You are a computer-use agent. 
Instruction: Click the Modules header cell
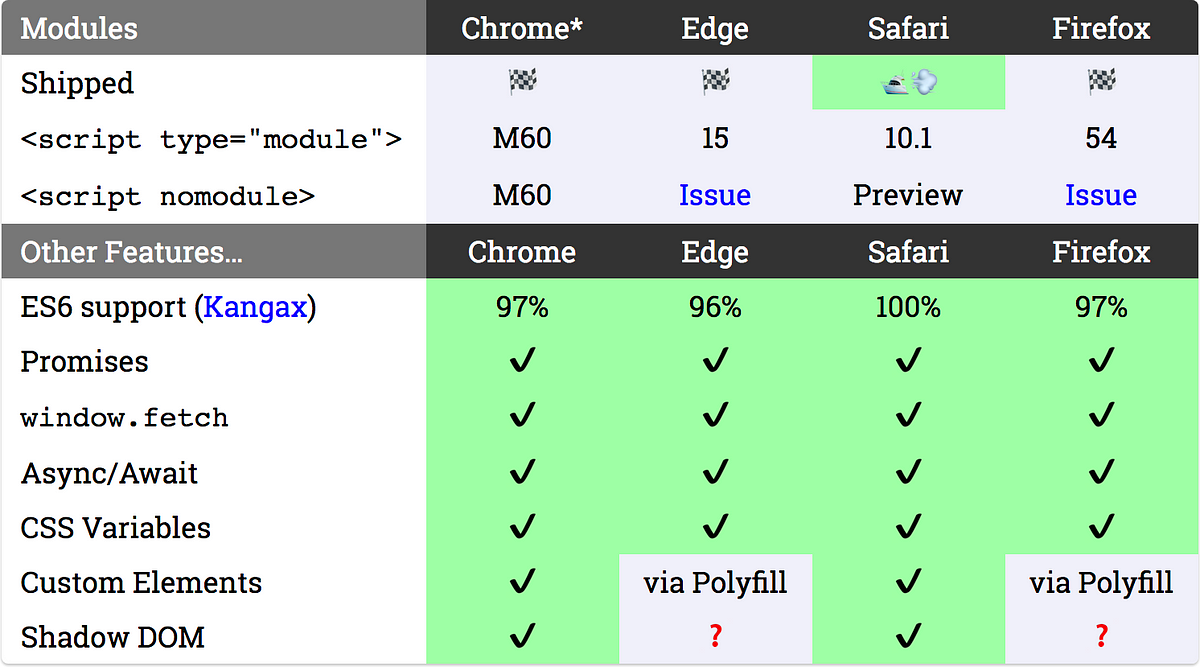tap(214, 28)
